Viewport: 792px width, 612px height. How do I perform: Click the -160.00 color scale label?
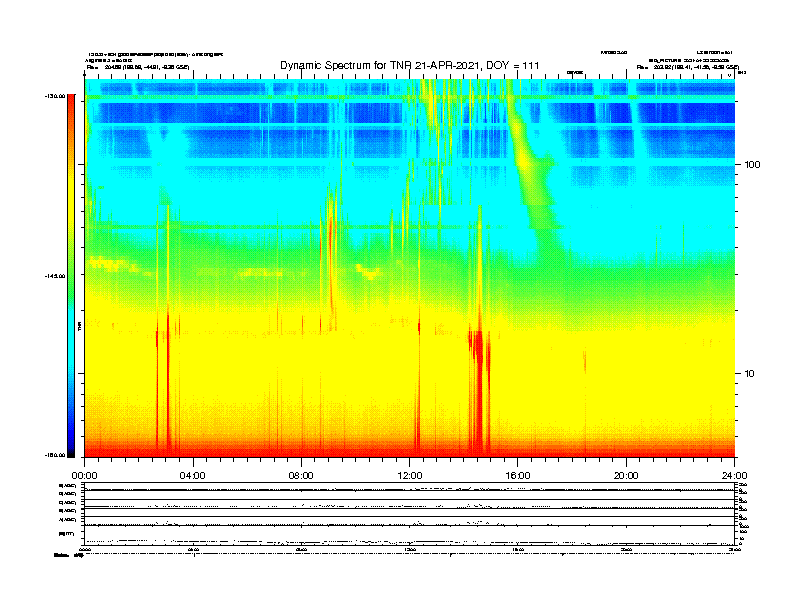coord(55,455)
